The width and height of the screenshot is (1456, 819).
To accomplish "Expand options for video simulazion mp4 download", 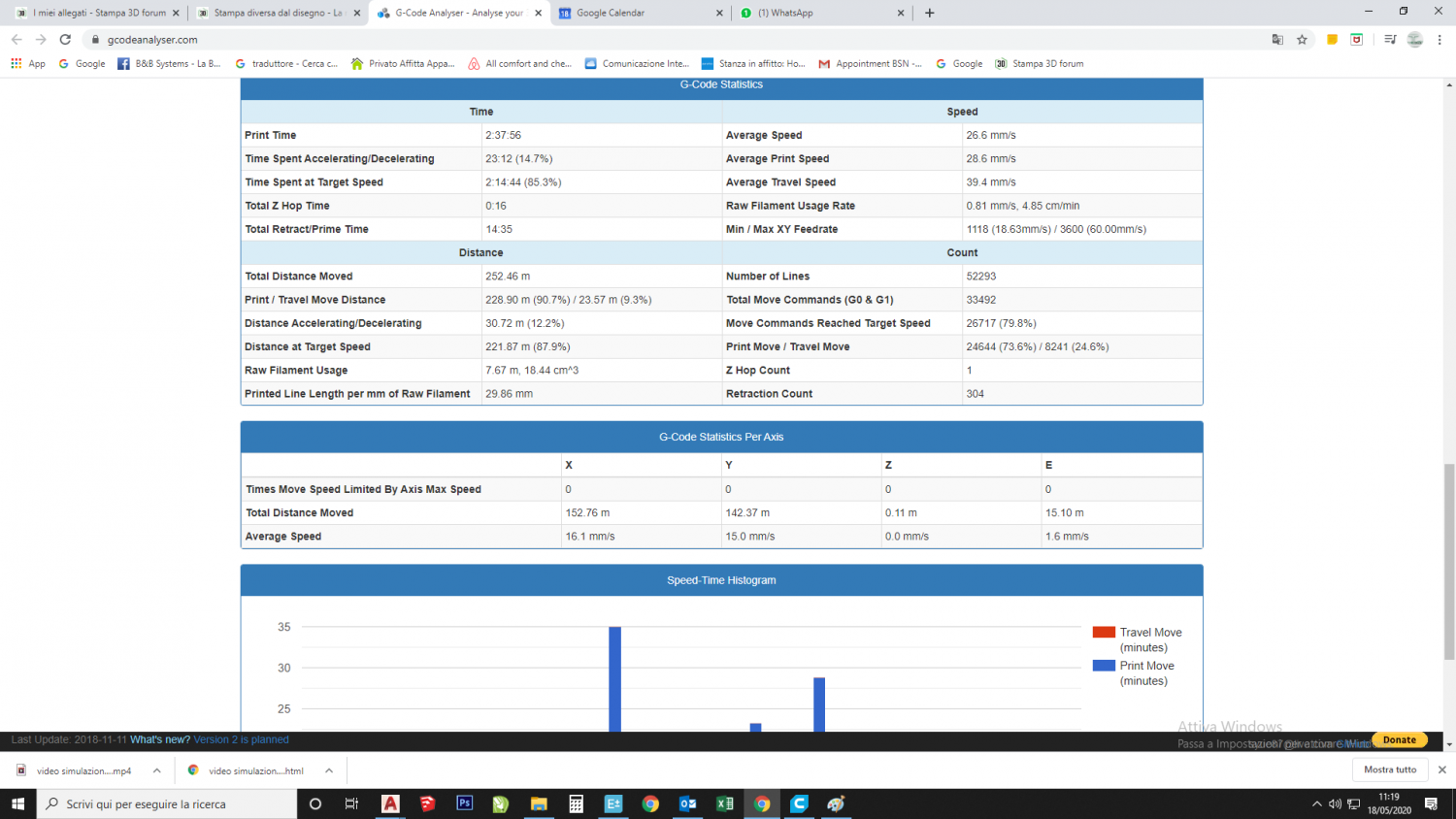I will click(x=156, y=770).
